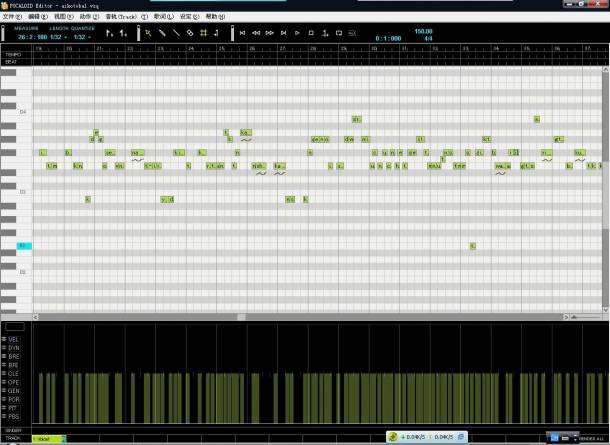Rewind playback
This screenshot has width=610, height=445.
256,33
